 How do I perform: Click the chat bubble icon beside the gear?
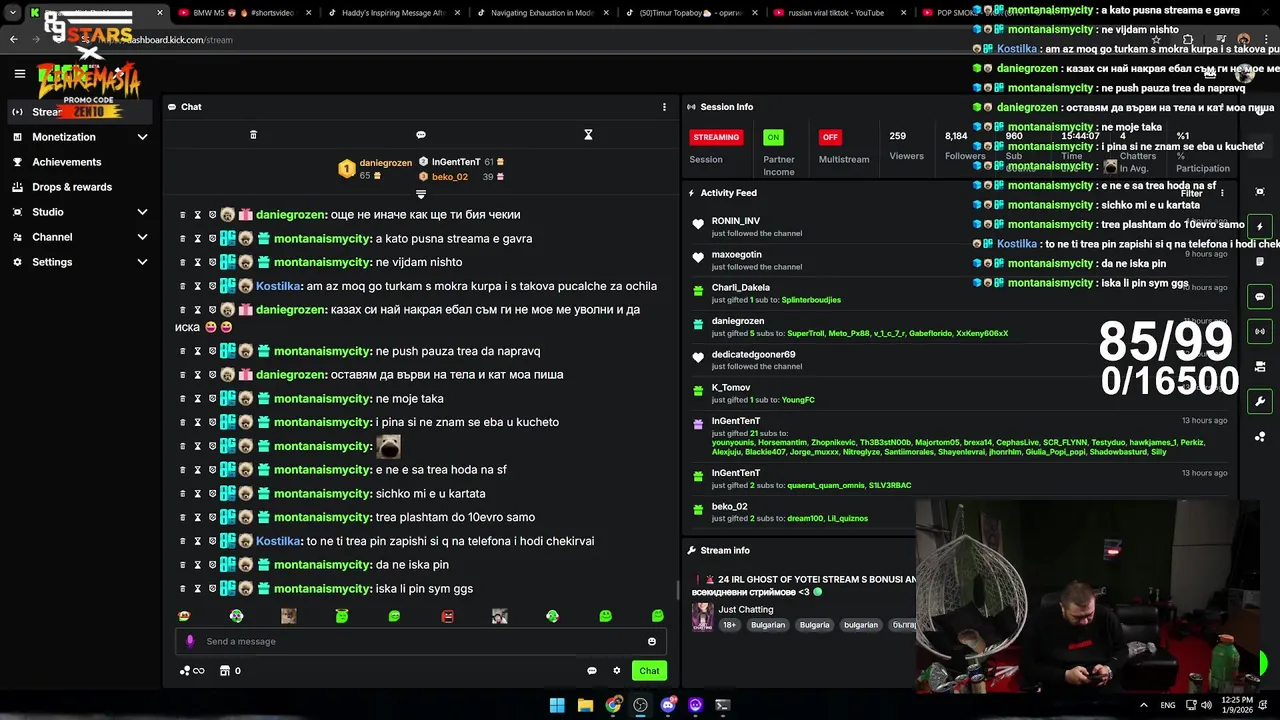click(x=592, y=671)
